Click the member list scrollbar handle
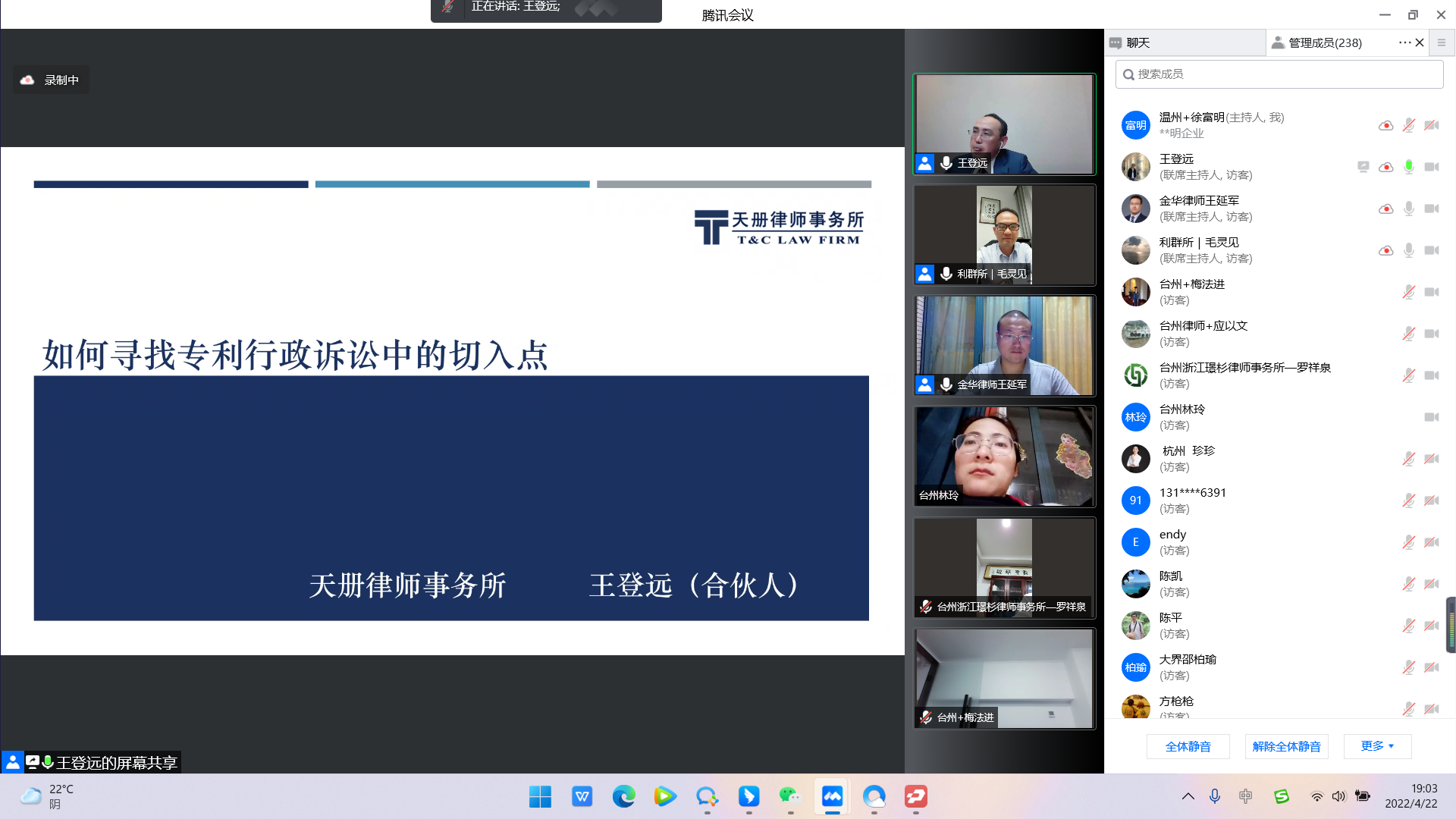This screenshot has width=1456, height=819. coord(1450,625)
